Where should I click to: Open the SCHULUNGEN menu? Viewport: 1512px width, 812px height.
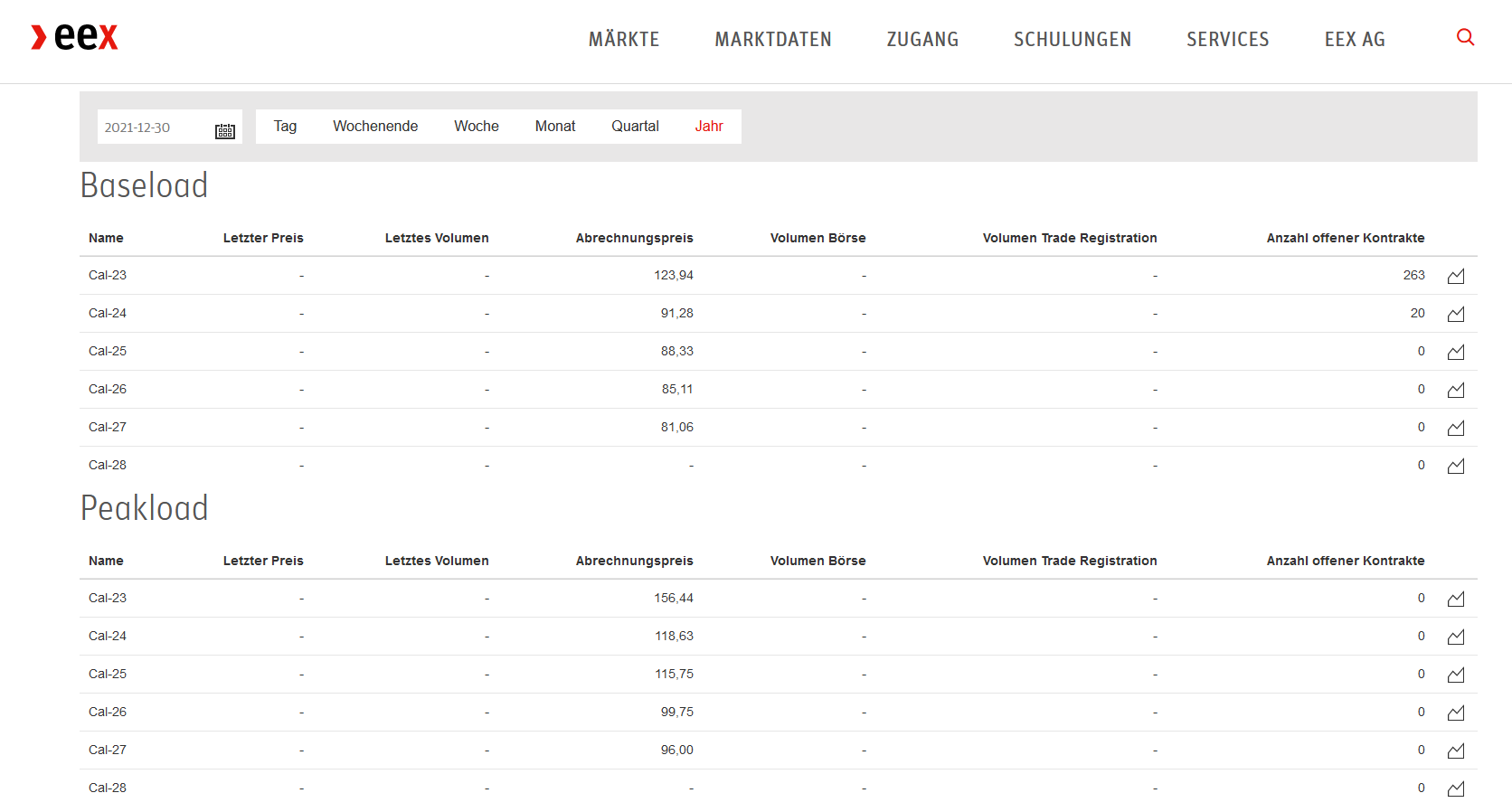(x=1073, y=39)
